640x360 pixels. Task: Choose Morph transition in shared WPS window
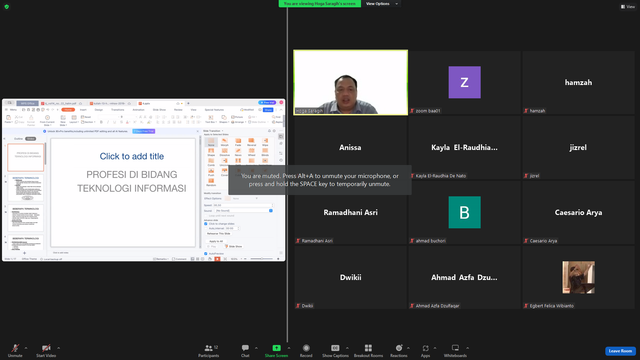(x=224, y=142)
